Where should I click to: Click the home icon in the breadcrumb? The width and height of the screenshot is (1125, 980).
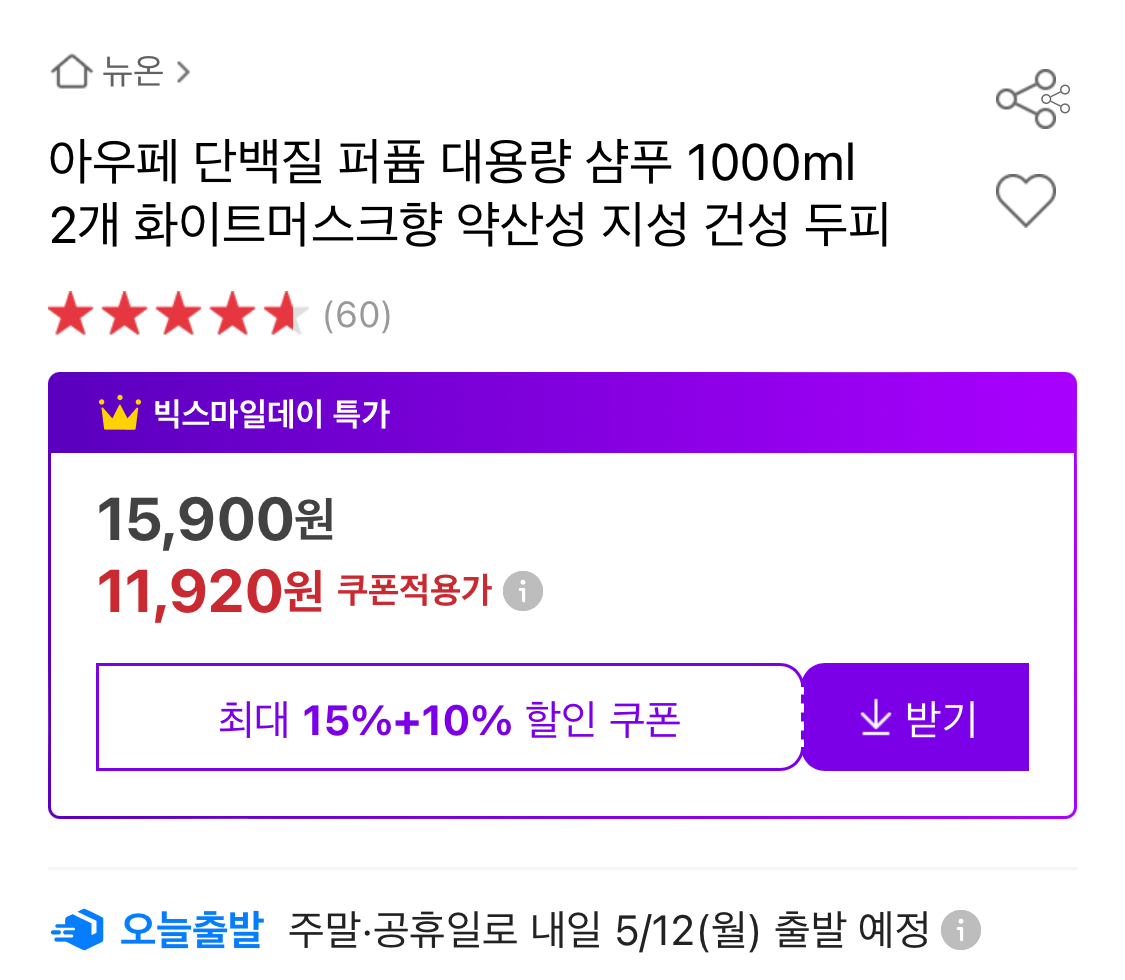[70, 72]
